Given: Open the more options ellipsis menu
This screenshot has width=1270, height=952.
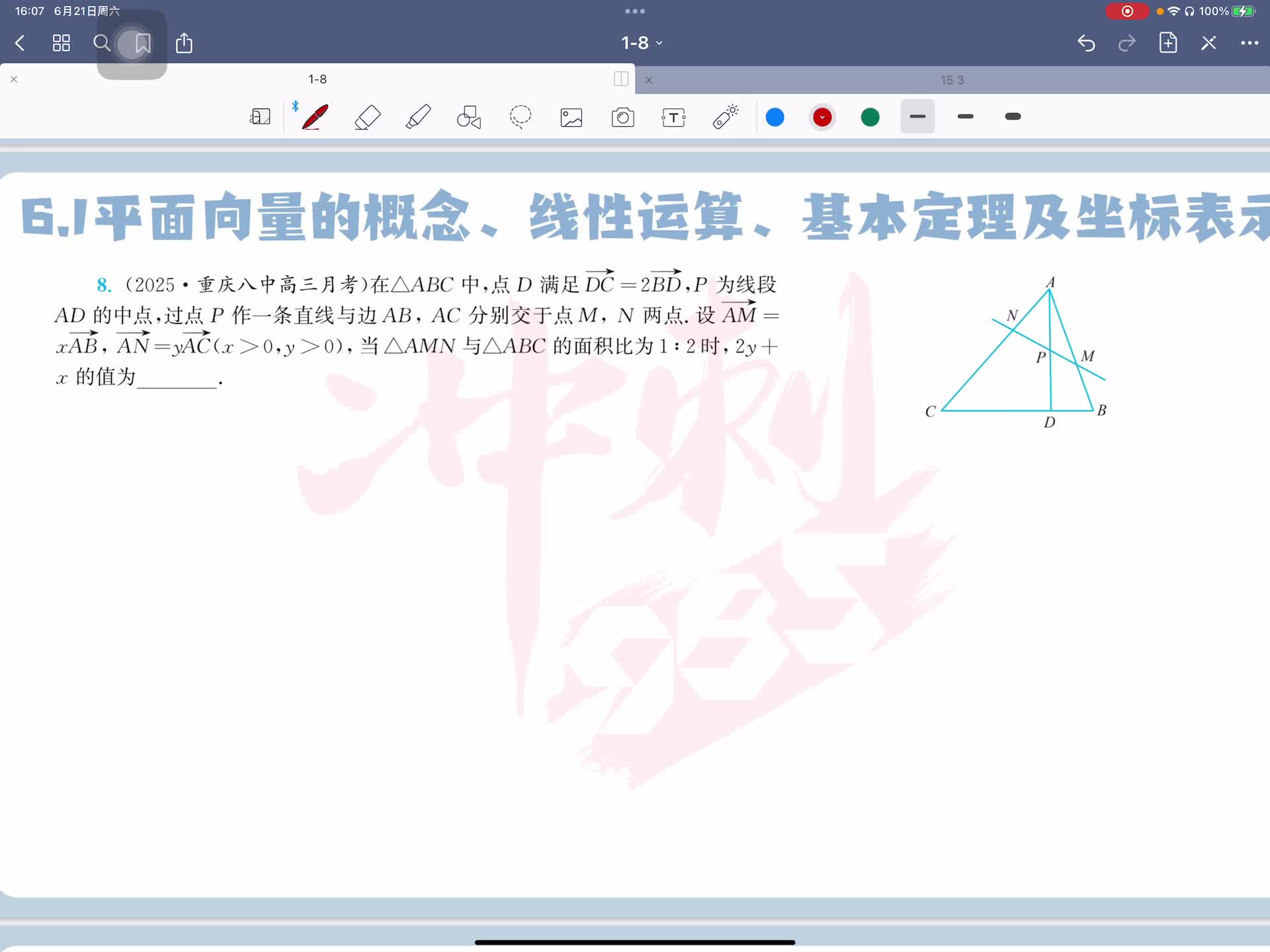Looking at the screenshot, I should (1249, 43).
